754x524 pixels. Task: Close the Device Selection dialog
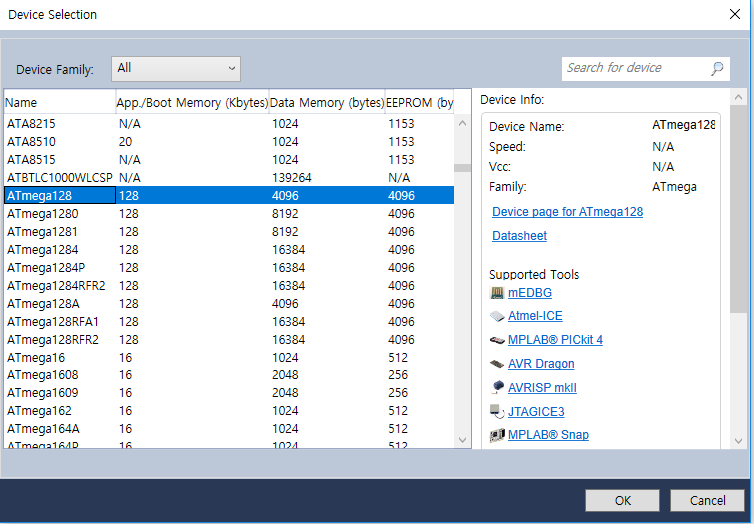click(x=735, y=14)
